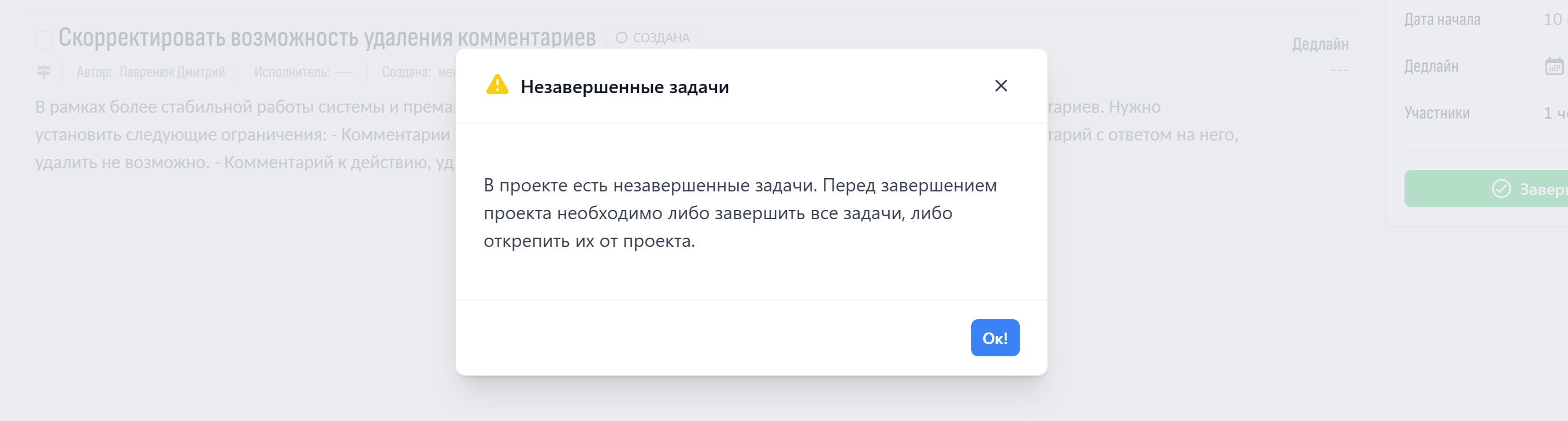Screen dimensions: 1568x421
Task: Click the priority signpost icon below the task title
Action: (43, 72)
